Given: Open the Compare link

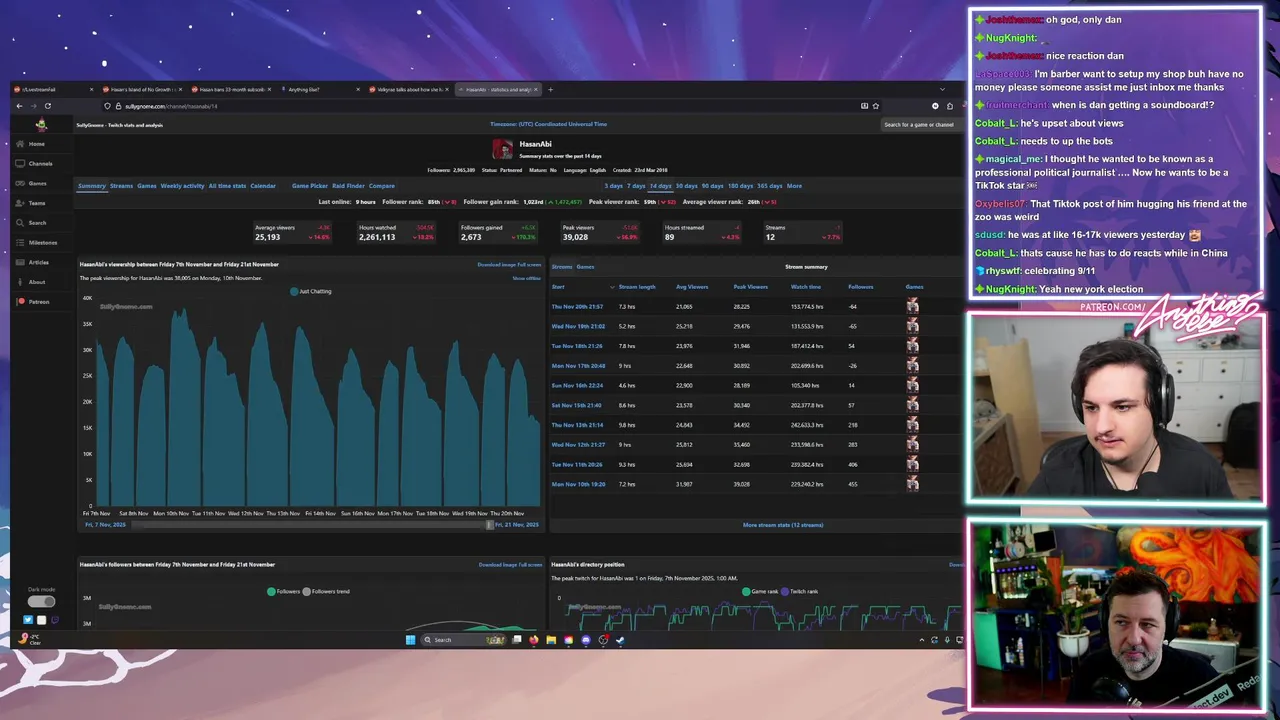Looking at the screenshot, I should click(x=381, y=186).
